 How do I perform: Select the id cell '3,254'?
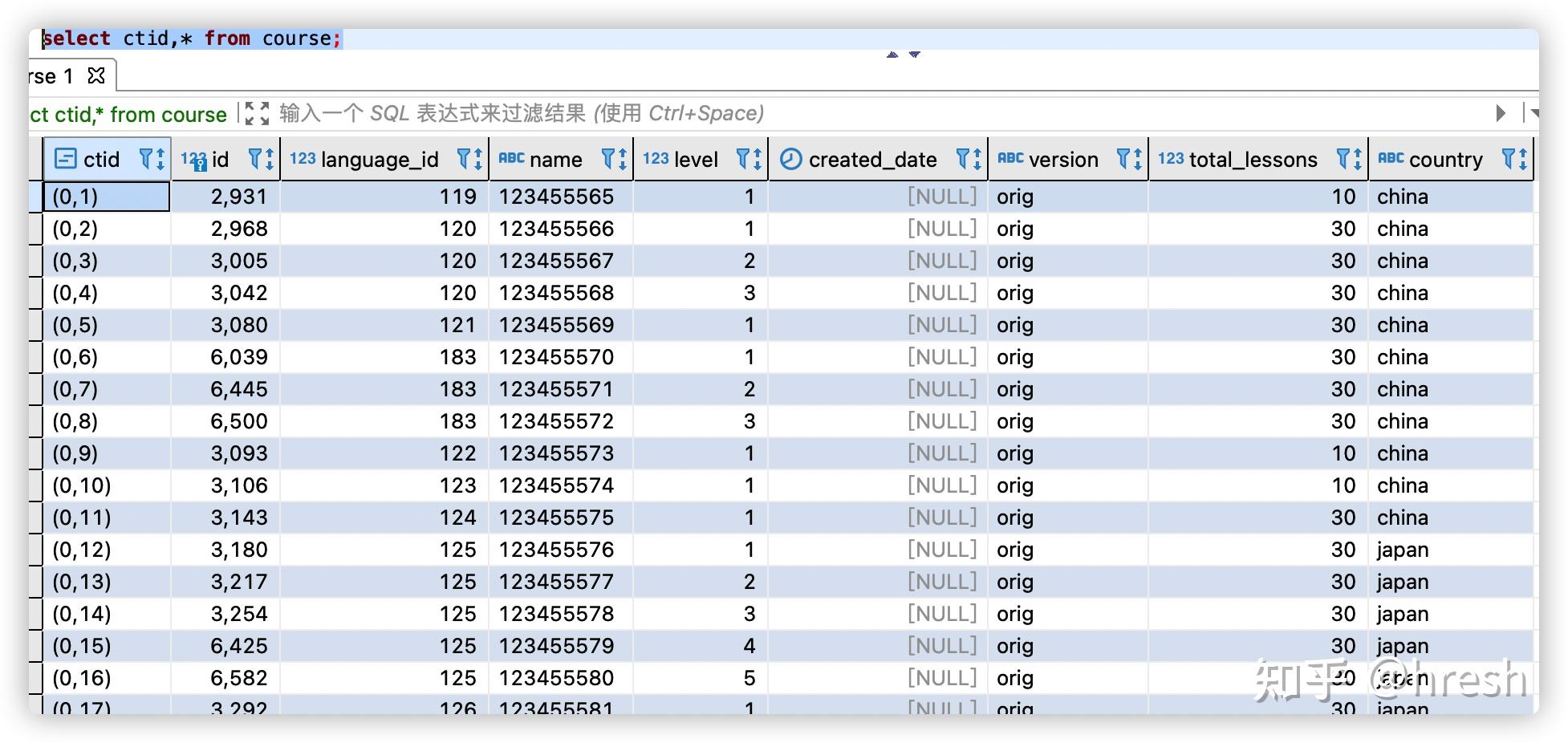225,614
